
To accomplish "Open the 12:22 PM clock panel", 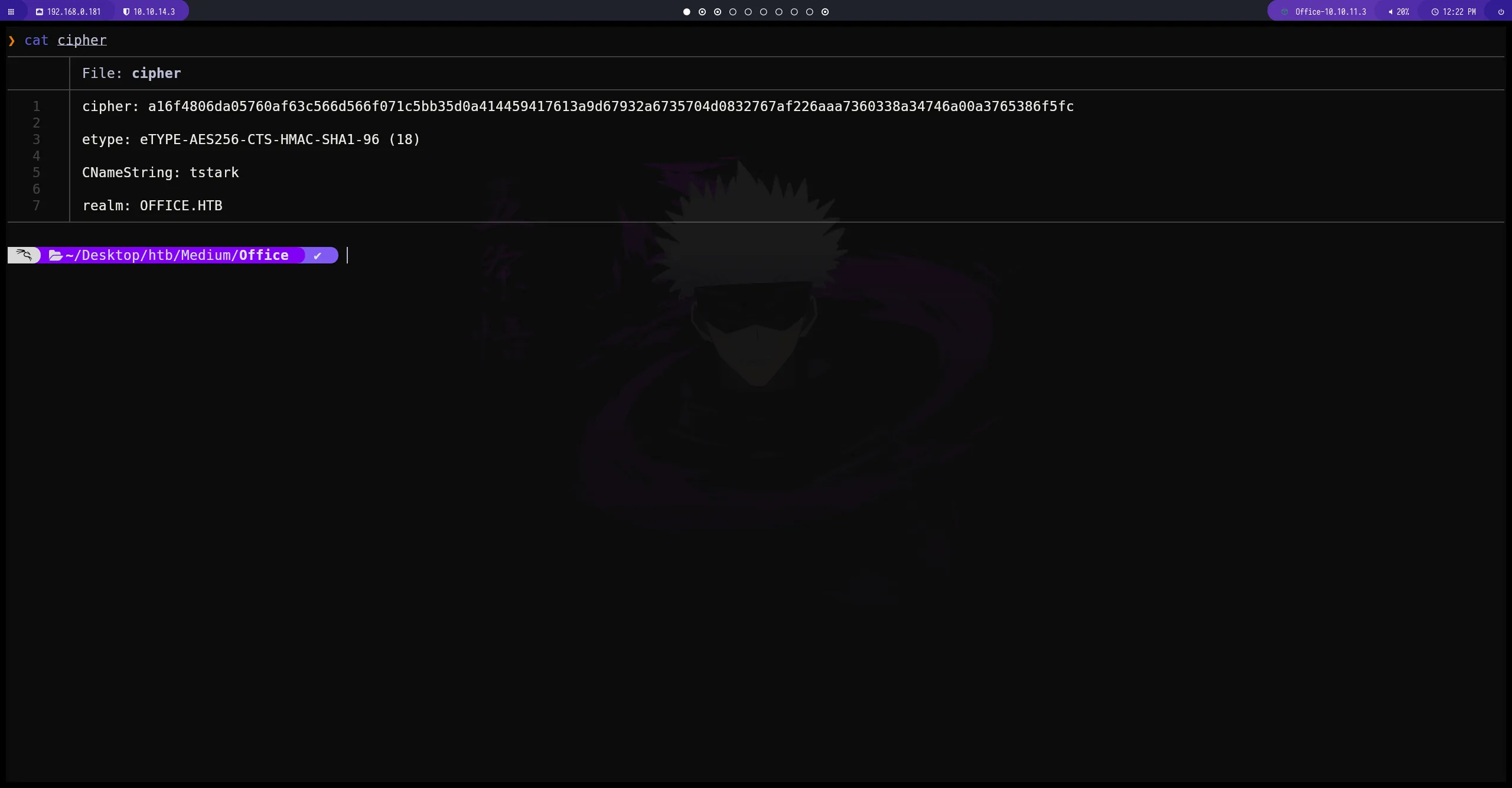I will pos(1456,11).
